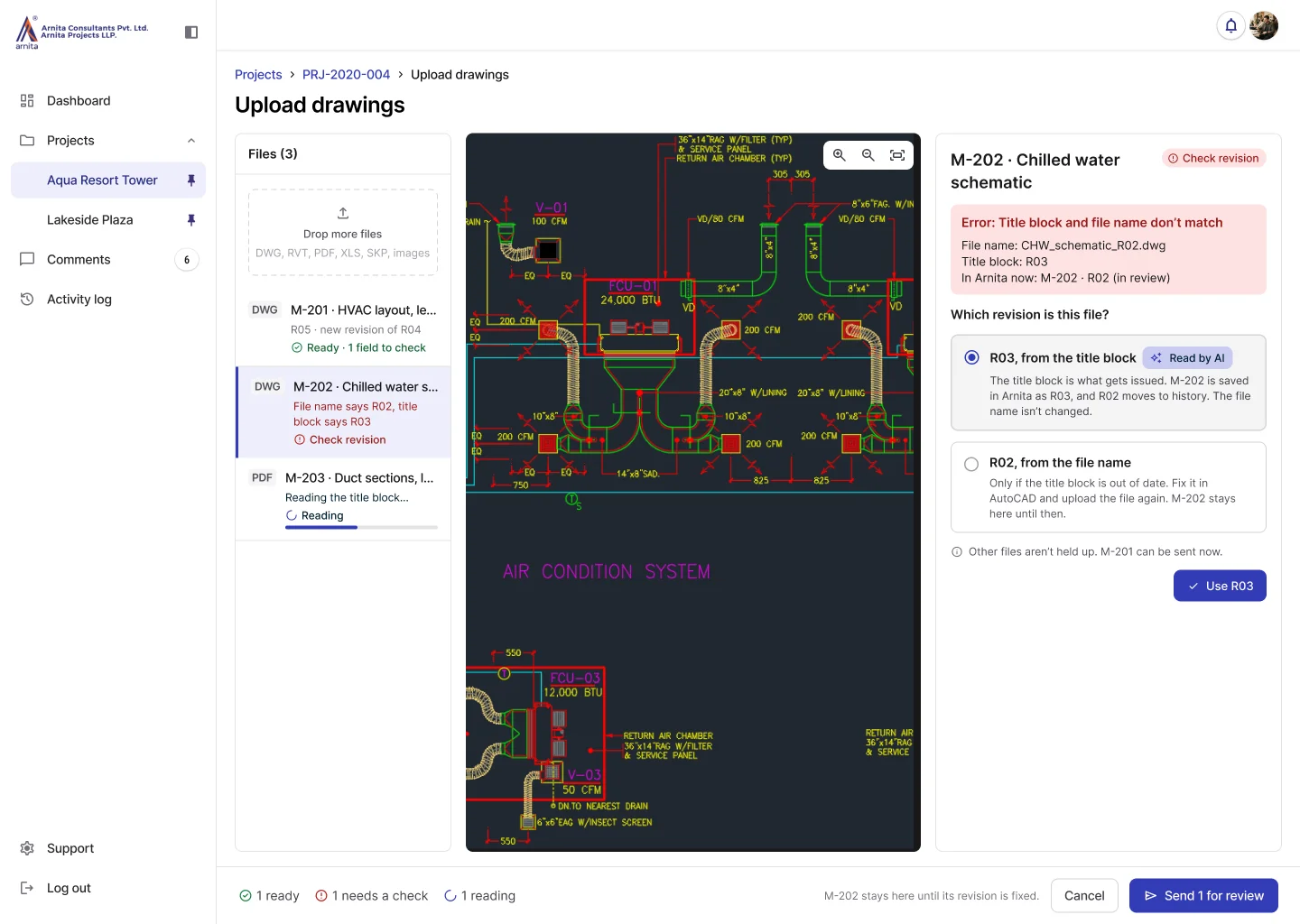
Task: Go to PRJ-2020-004 breadcrumb link
Action: pos(346,75)
